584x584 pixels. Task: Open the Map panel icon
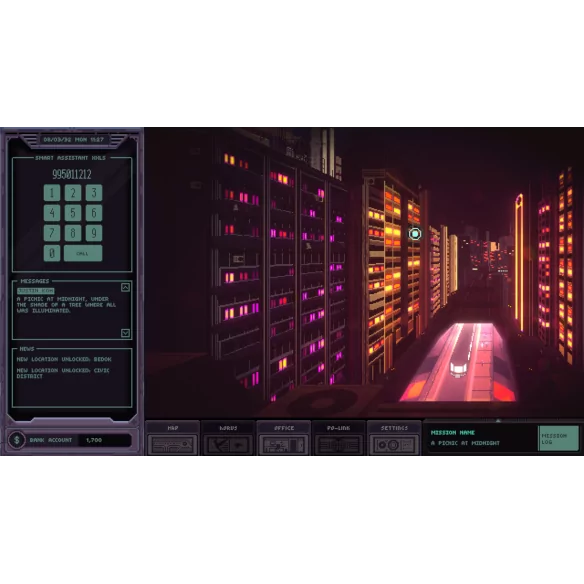[172, 445]
